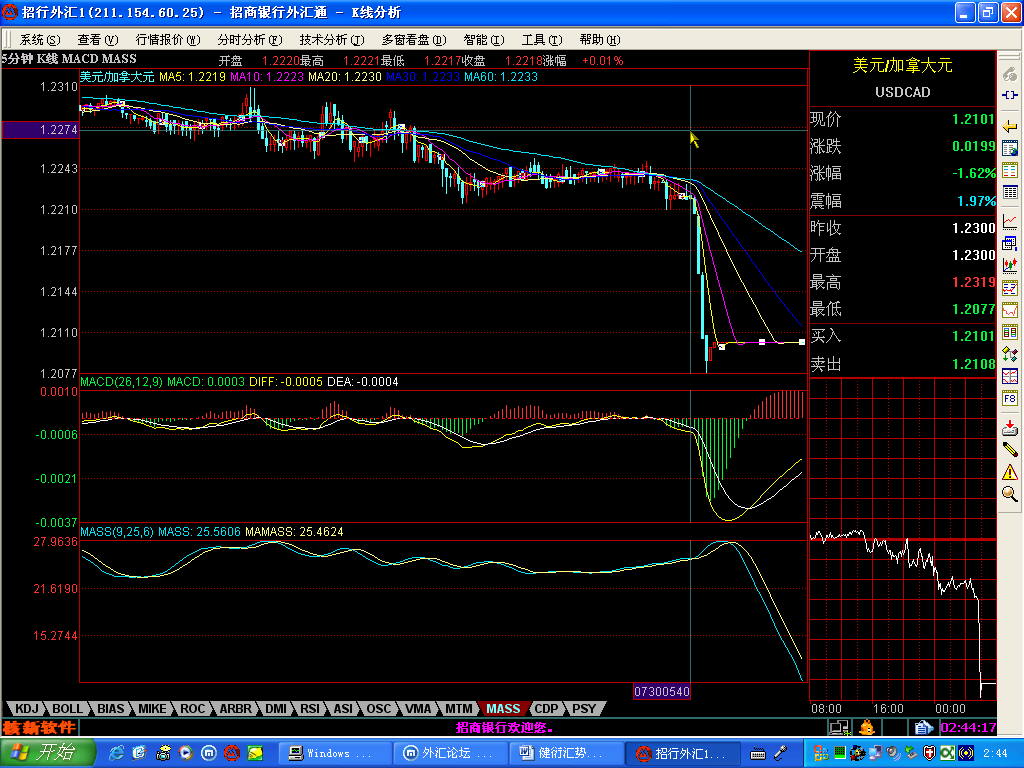Open the candlestick K-line chart icon
Screen dimensions: 1024x768
click(1010, 265)
